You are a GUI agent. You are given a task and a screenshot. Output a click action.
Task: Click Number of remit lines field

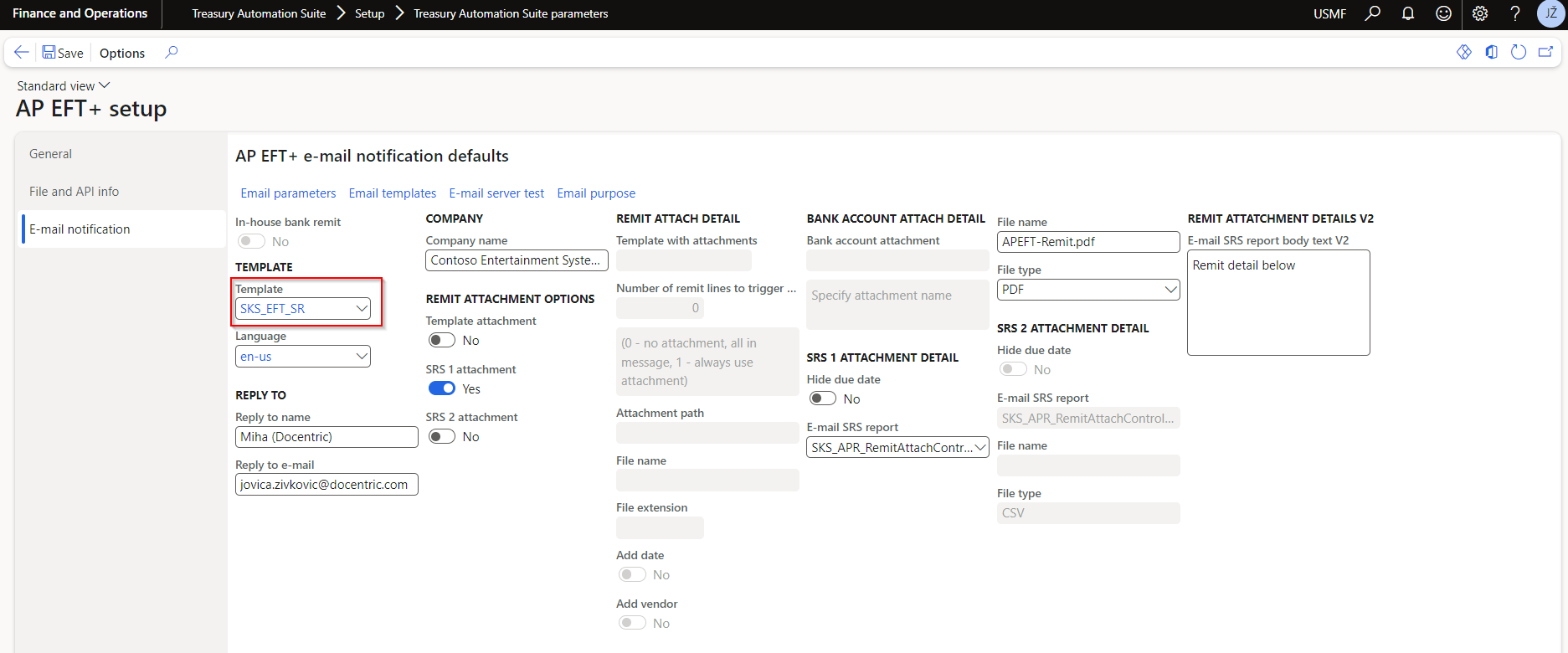click(x=660, y=308)
